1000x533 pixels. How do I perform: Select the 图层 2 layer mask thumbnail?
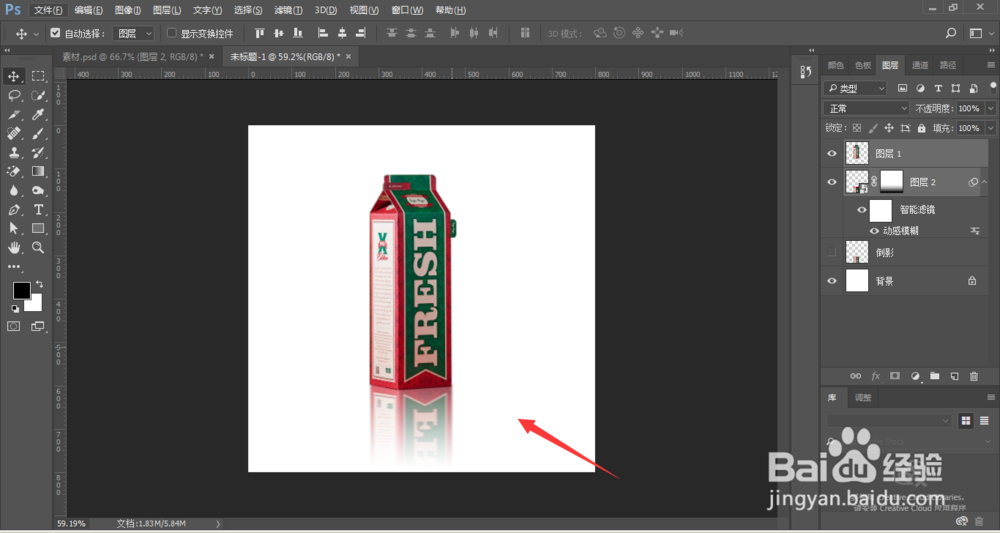(x=892, y=182)
